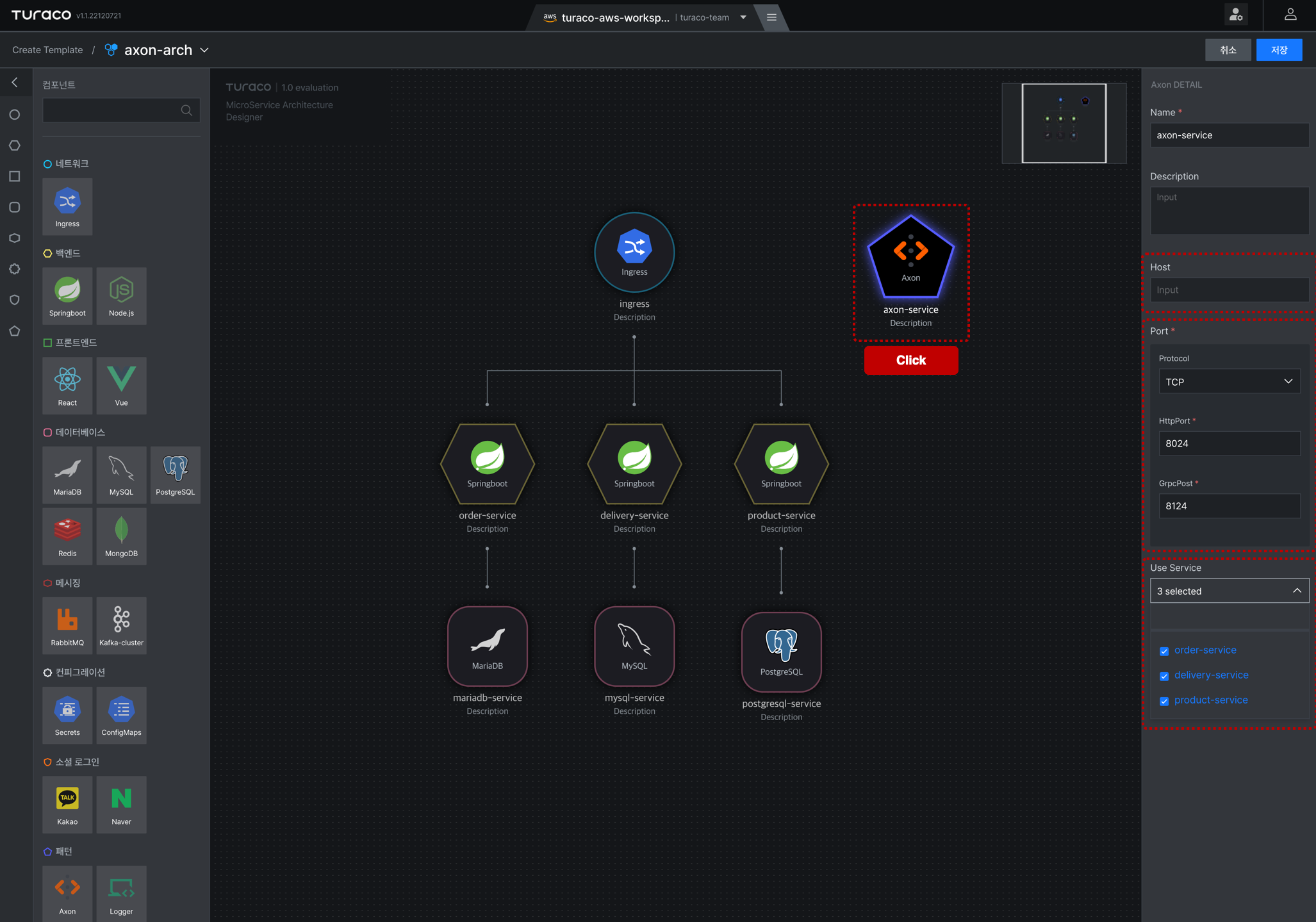Click the ConfigMaps configuration component
The width and height of the screenshot is (1316, 922).
[121, 715]
